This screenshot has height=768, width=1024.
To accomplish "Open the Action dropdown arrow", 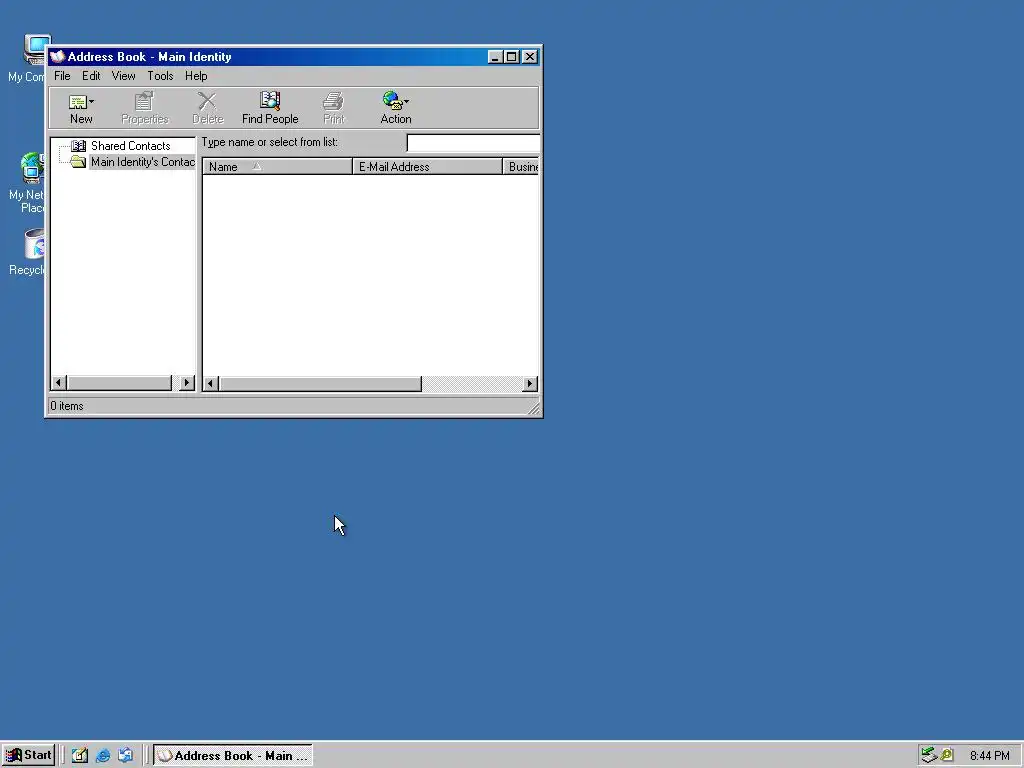I will (x=406, y=102).
